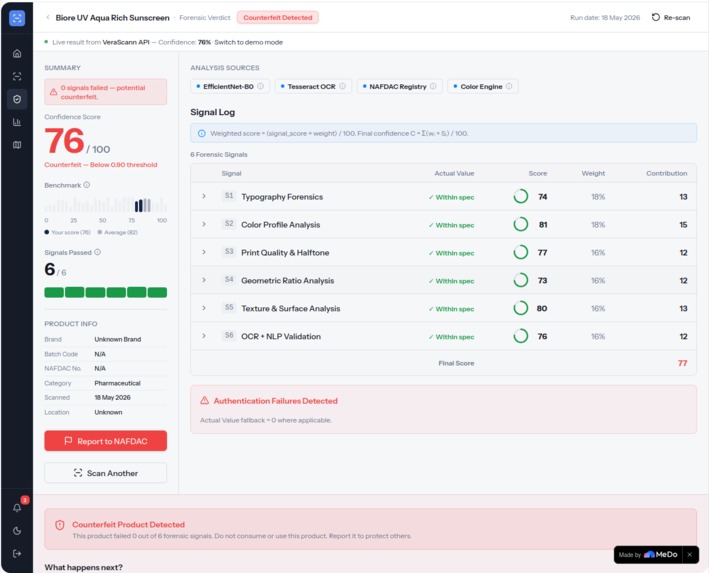Click score ring for Color Profile Analysis

tap(520, 224)
